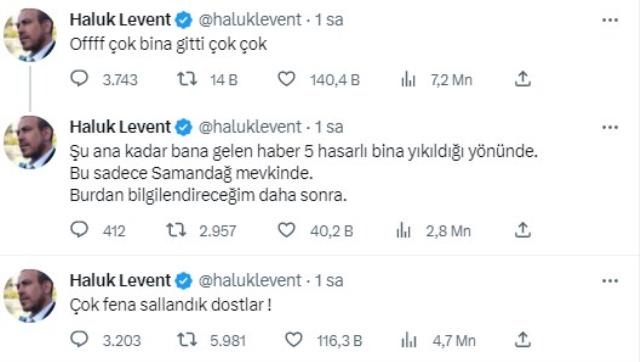Open profile picture on the second tweet
The height and width of the screenshot is (362, 640).
(x=29, y=142)
